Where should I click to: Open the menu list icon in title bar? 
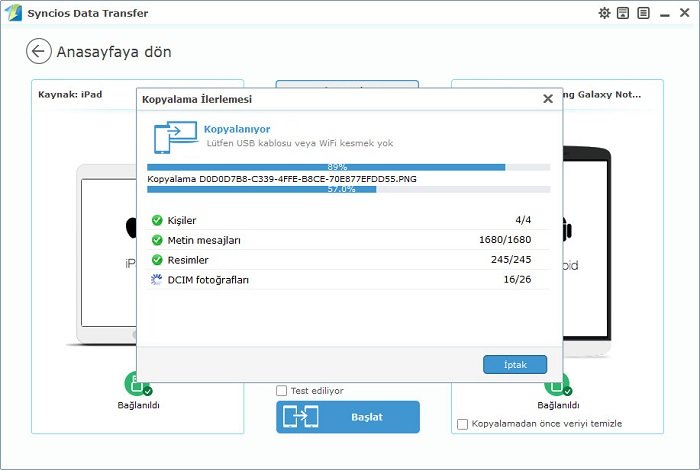(x=643, y=13)
